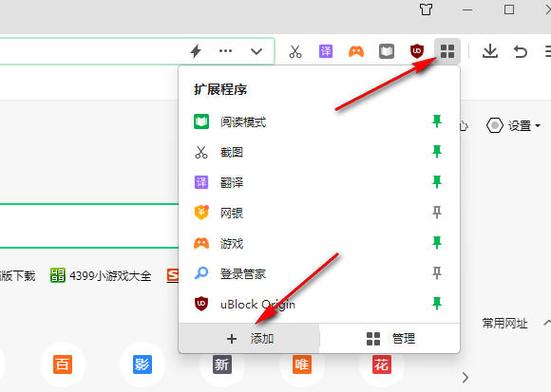Click the scissors screenshot icon in toolbar
Screen dimensions: 551x392
(295, 52)
